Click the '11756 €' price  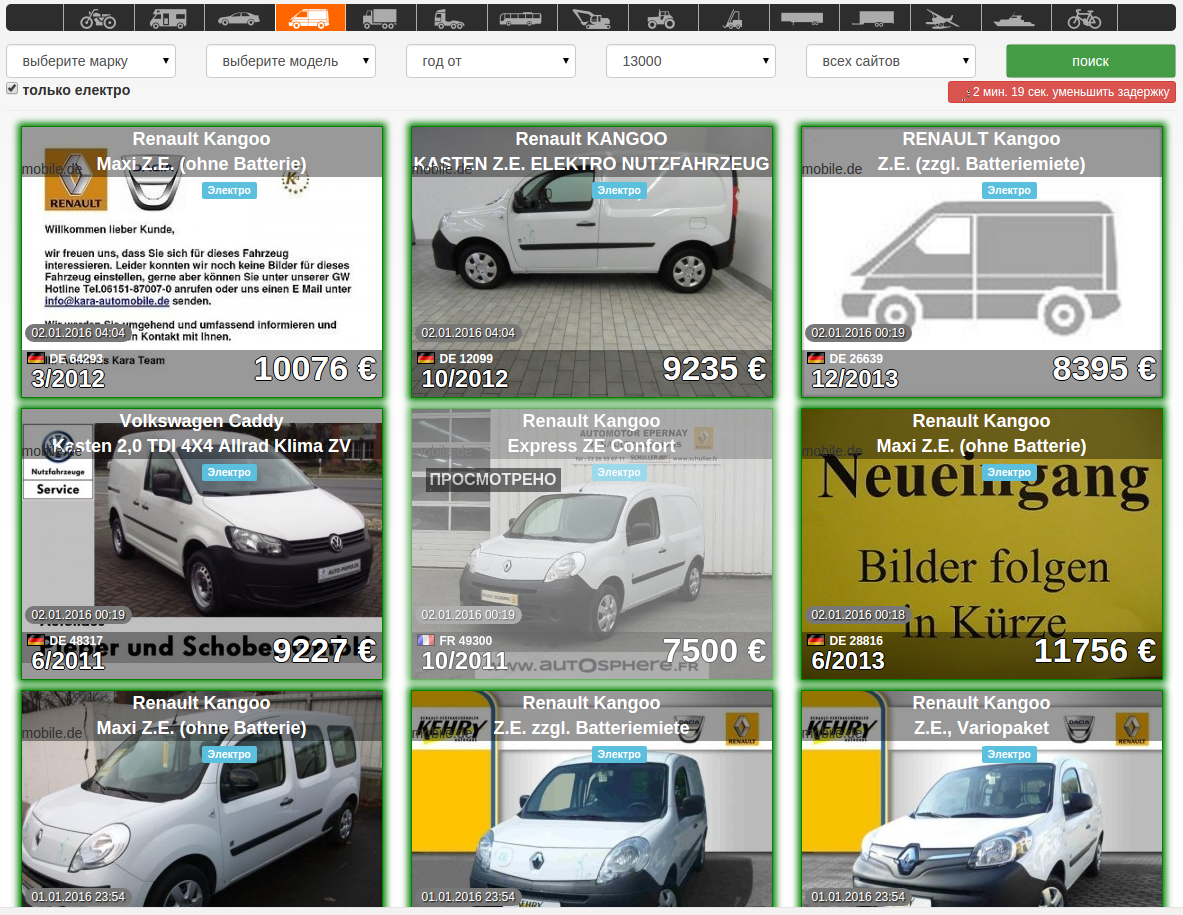(1095, 651)
